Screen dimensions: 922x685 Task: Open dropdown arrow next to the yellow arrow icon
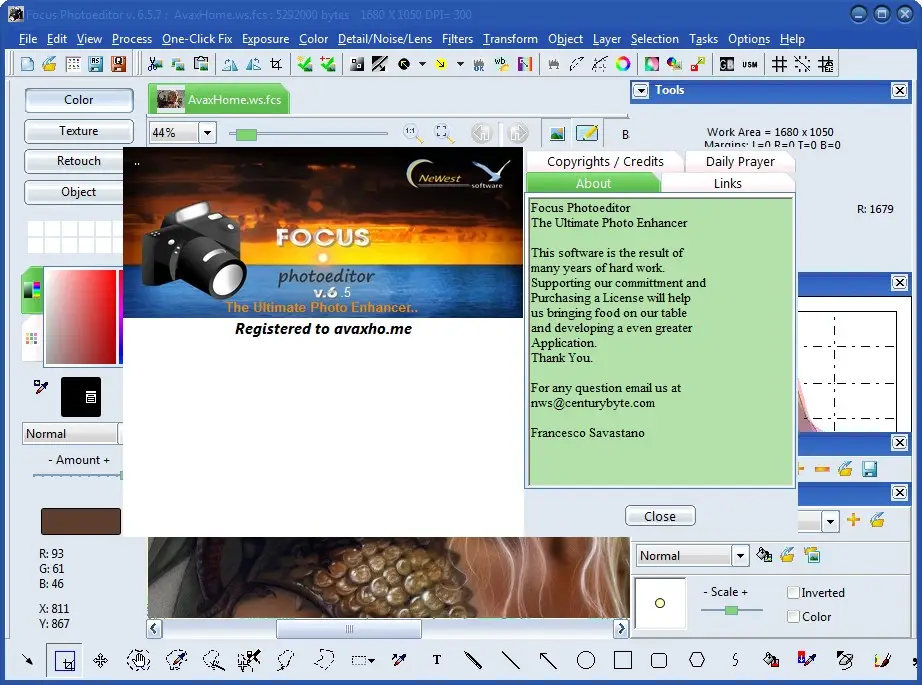click(460, 64)
